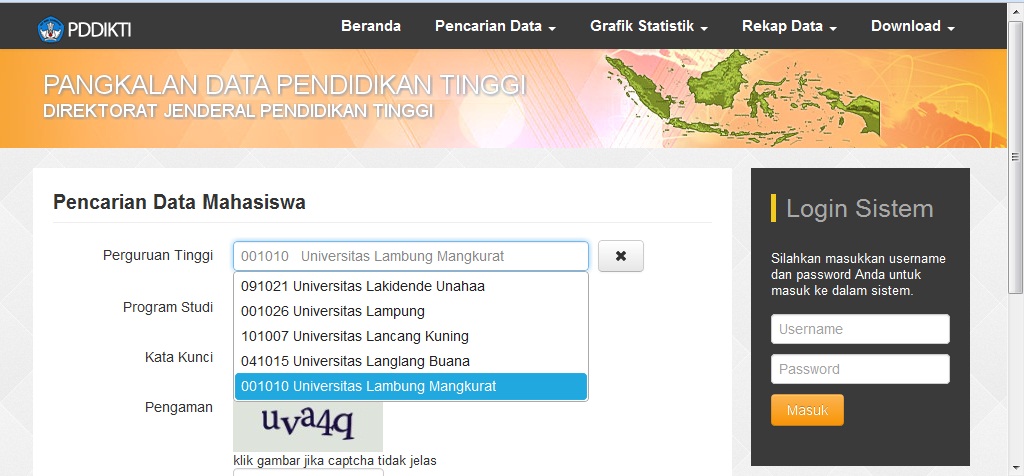Screen dimensions: 1024x476
Task: Select highlighted 001010 Universitas Lambung Mangkurat
Action: click(x=411, y=387)
